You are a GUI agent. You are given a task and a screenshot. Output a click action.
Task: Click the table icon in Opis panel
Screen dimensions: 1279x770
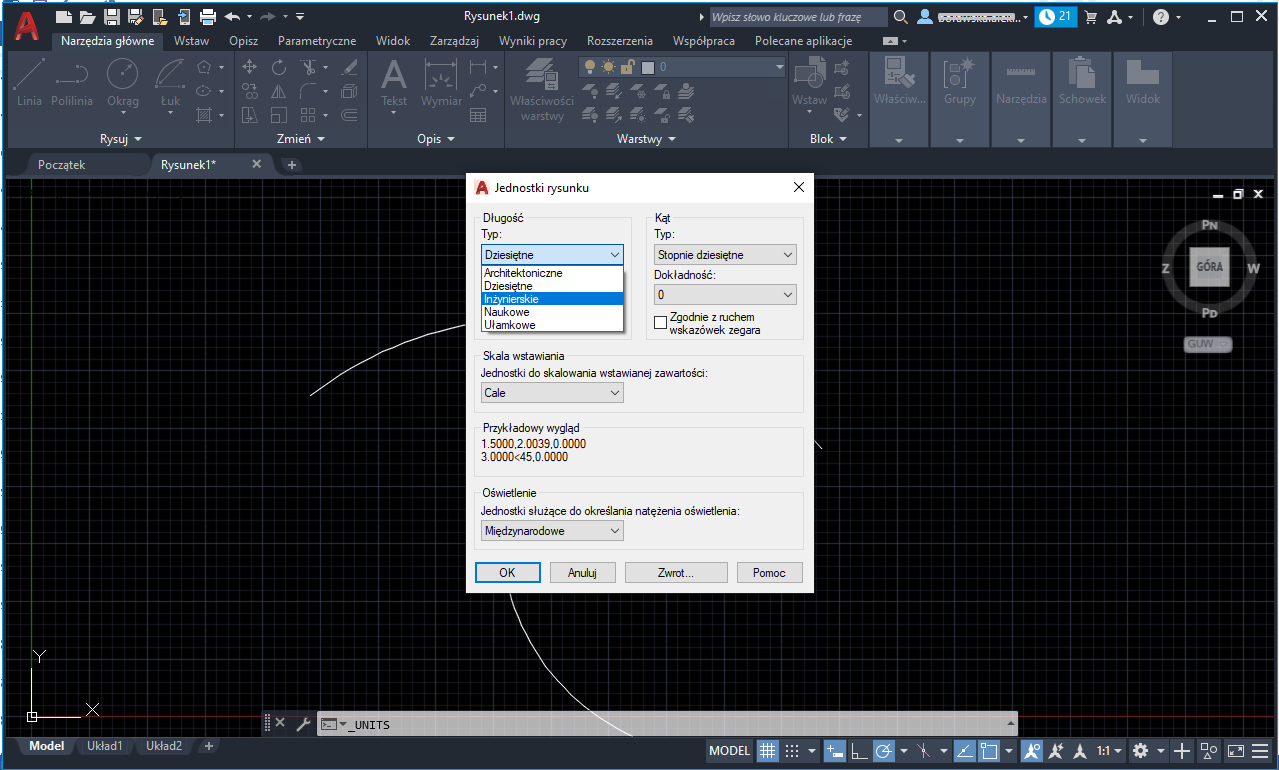click(478, 115)
